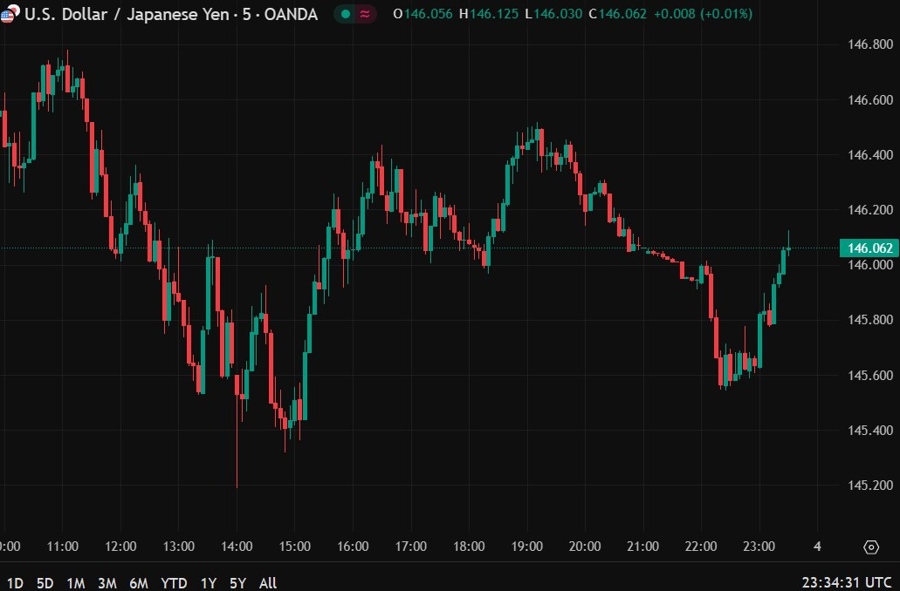Choose the YTD date range

tap(173, 582)
